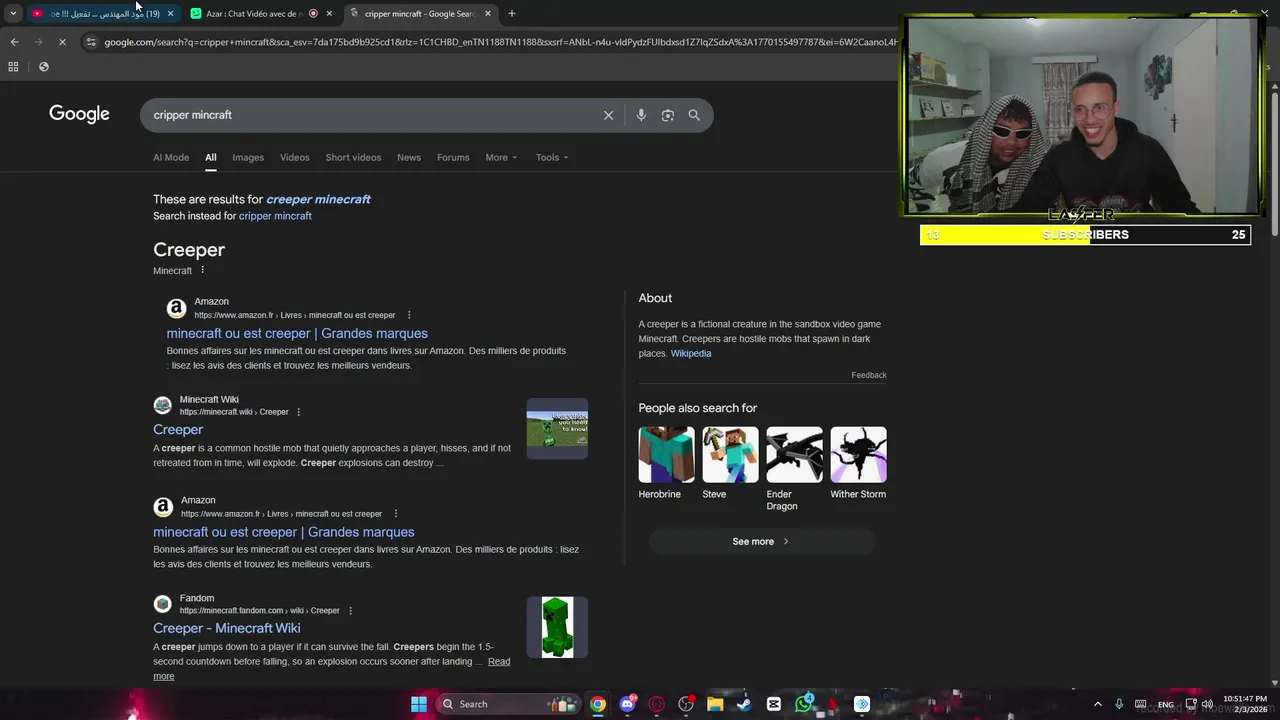The image size is (1280, 720).
Task: Switch to the Forums results tab
Action: (x=453, y=157)
